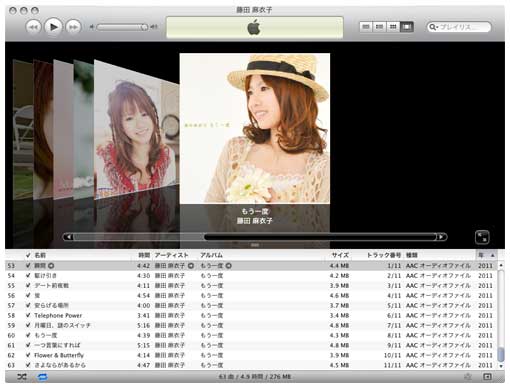Image resolution: width=510 pixels, height=388 pixels.
Task: Click the down arrow of the list scrollbar
Action: click(x=501, y=366)
